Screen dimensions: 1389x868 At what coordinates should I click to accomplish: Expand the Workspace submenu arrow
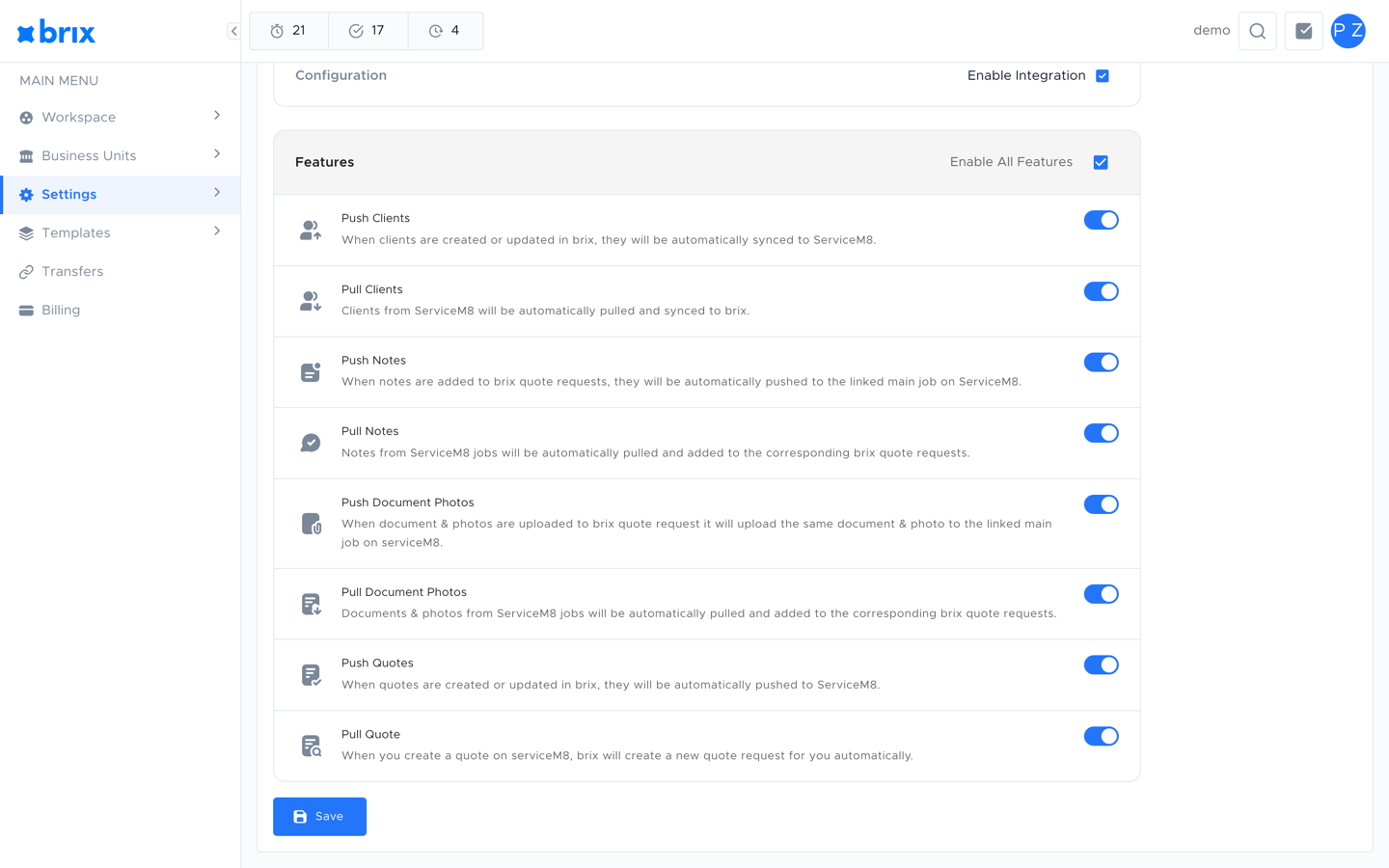point(217,116)
